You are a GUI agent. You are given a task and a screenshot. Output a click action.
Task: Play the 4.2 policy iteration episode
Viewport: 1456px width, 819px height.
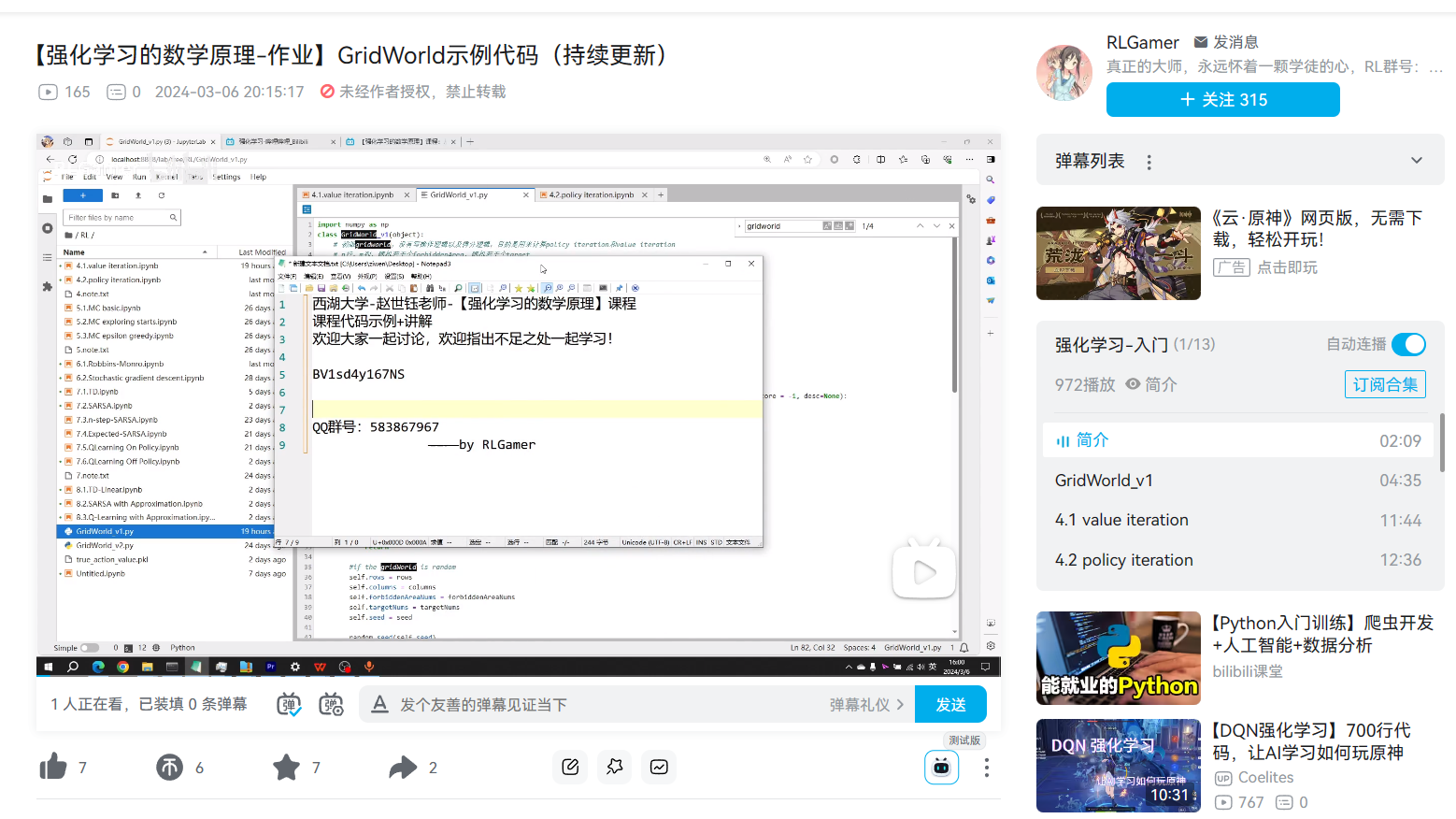pos(1238,560)
